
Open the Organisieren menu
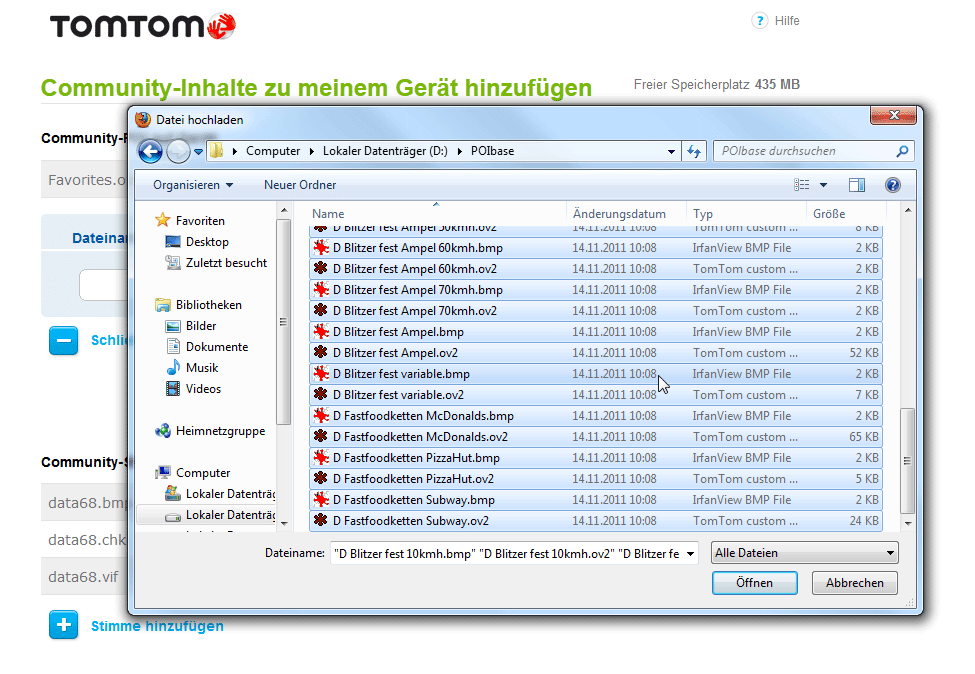point(193,185)
